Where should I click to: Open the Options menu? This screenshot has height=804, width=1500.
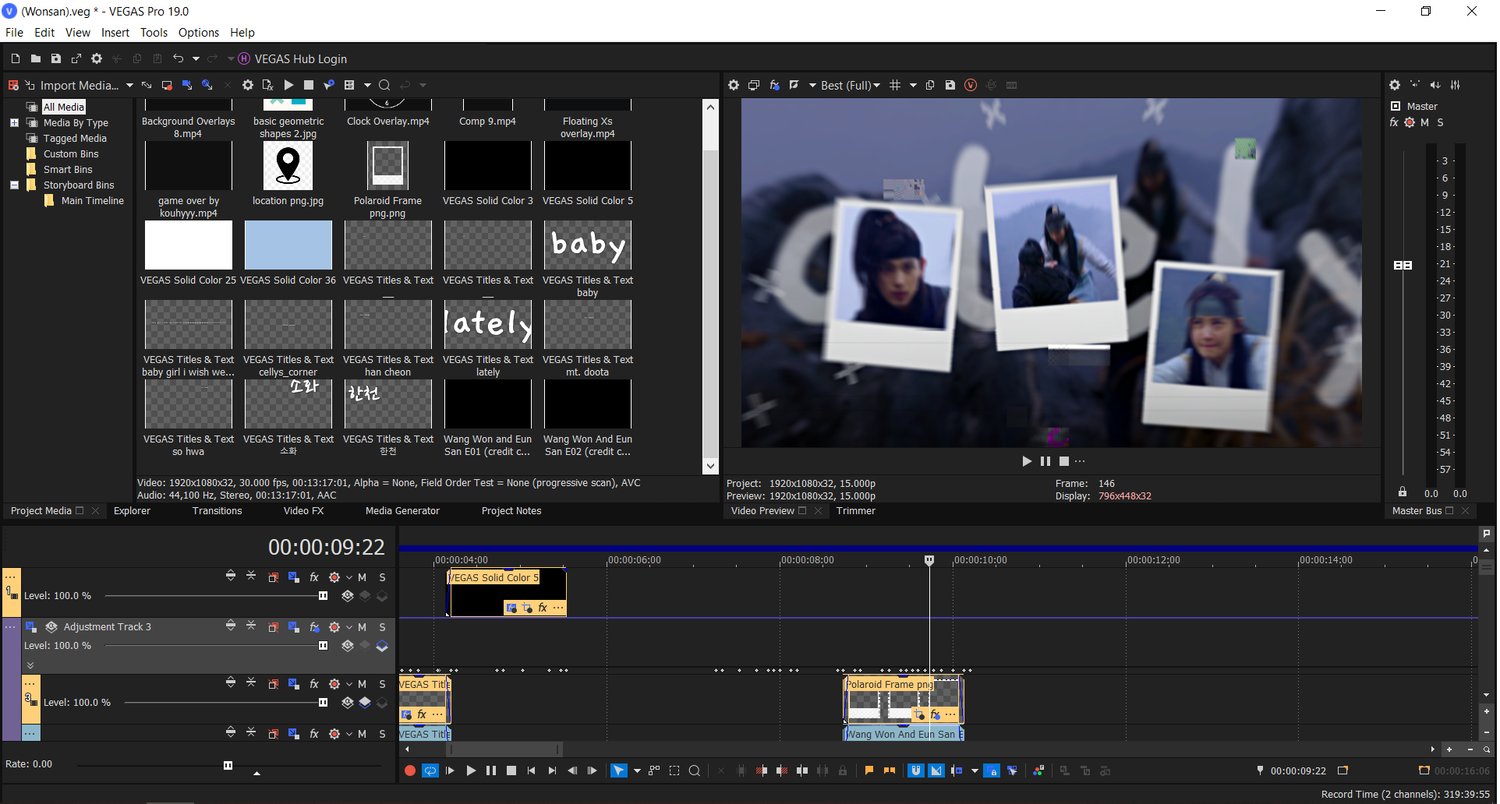point(198,33)
